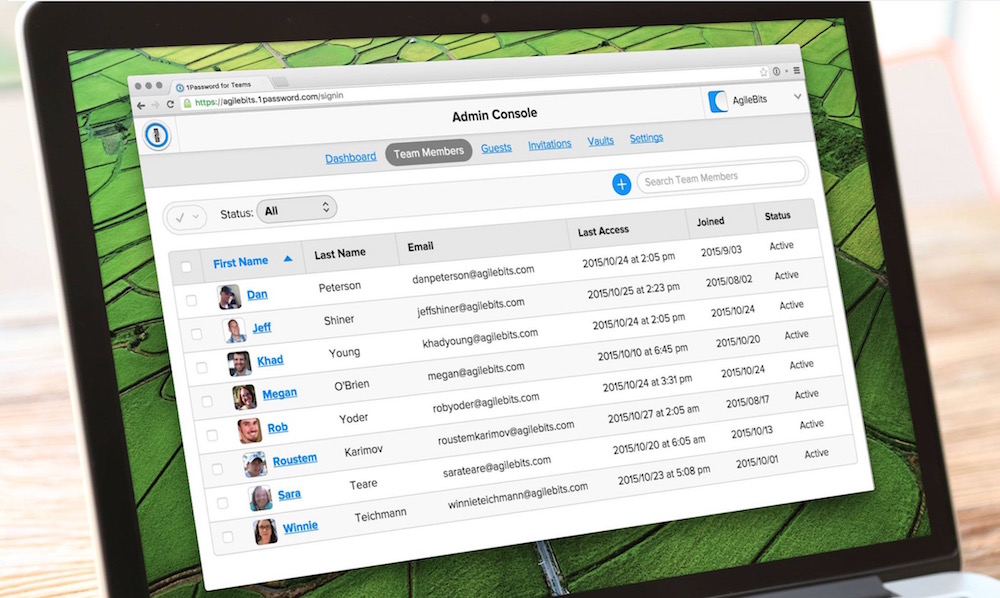Sort by the First Name column header
The height and width of the screenshot is (598, 1000).
tap(240, 262)
